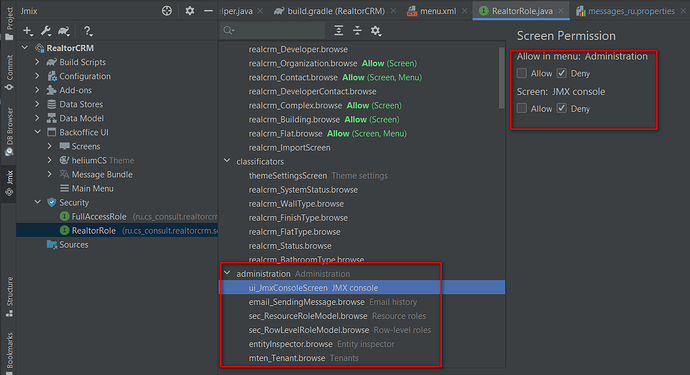Open the Project tool window
The height and width of the screenshot is (375, 690).
coord(9,24)
